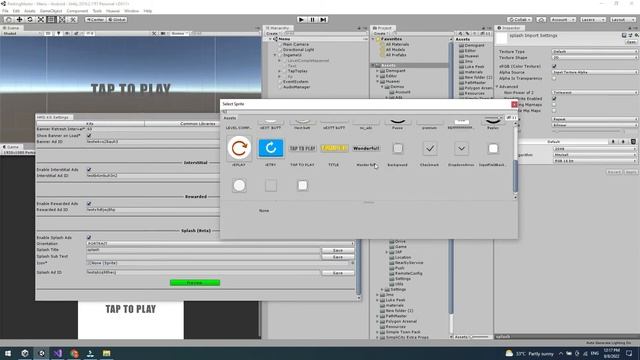This screenshot has width=640, height=360.
Task: Select the Hand tool in toolbar
Action: 9,20
